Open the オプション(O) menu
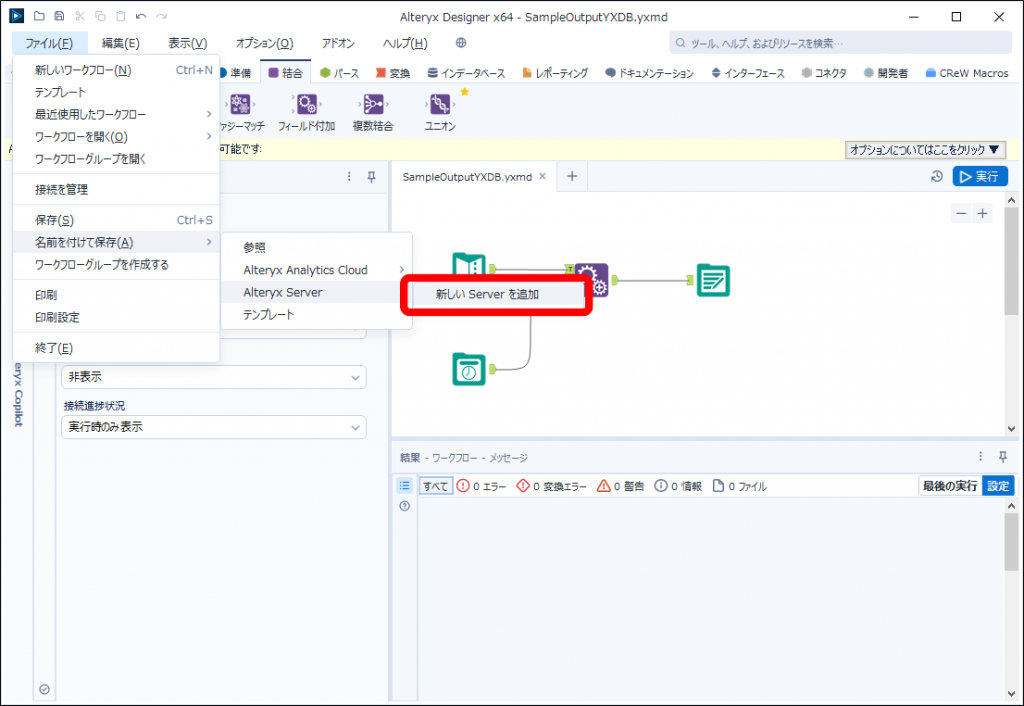This screenshot has width=1024, height=706. pyautogui.click(x=264, y=43)
